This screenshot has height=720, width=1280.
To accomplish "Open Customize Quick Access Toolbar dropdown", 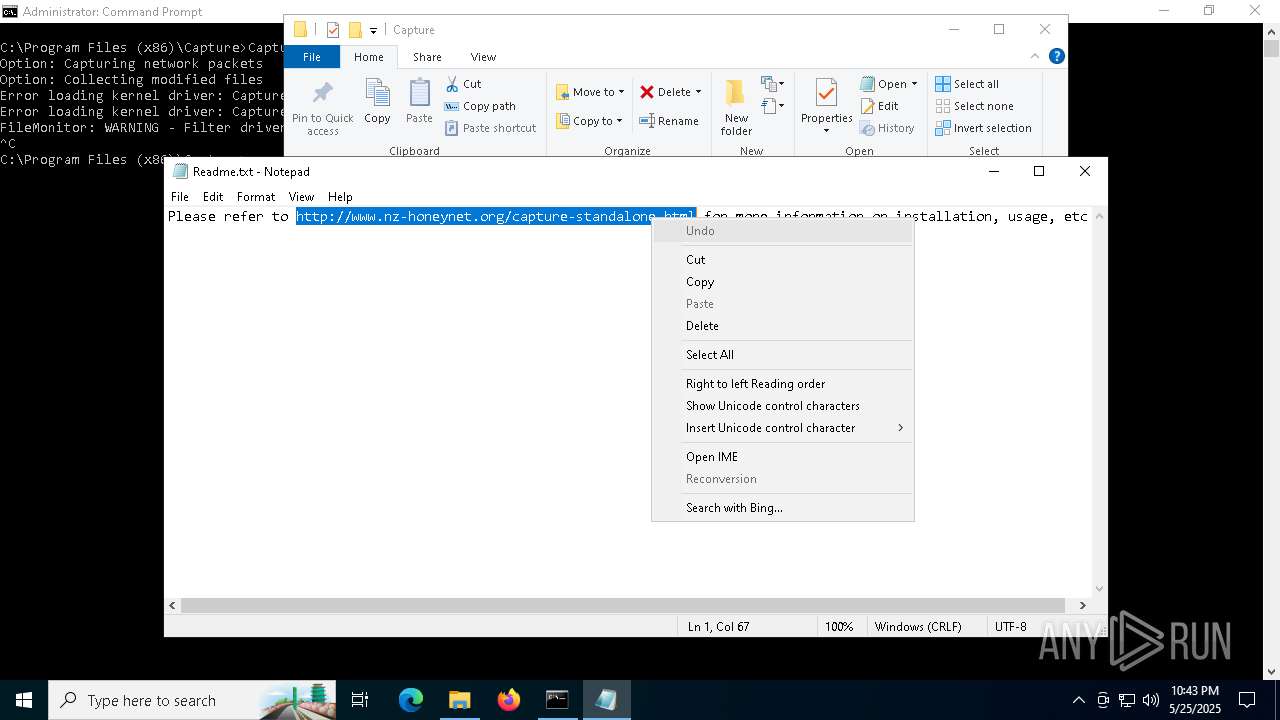I will pyautogui.click(x=373, y=30).
